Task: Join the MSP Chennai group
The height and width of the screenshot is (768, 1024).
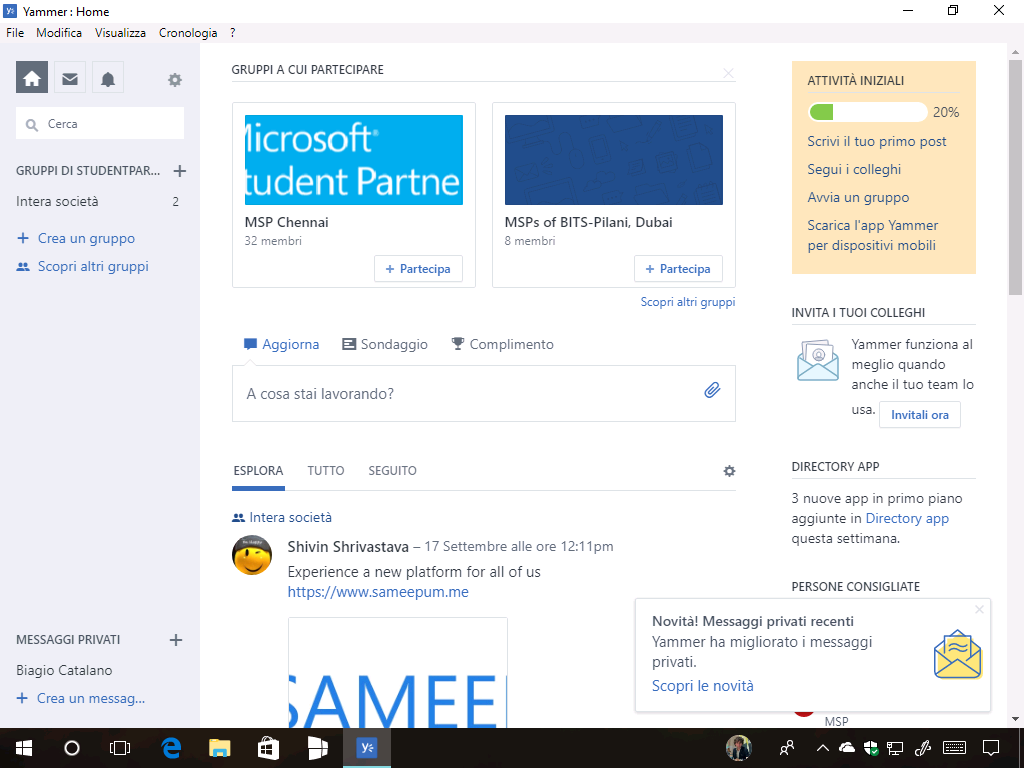Action: (x=418, y=269)
